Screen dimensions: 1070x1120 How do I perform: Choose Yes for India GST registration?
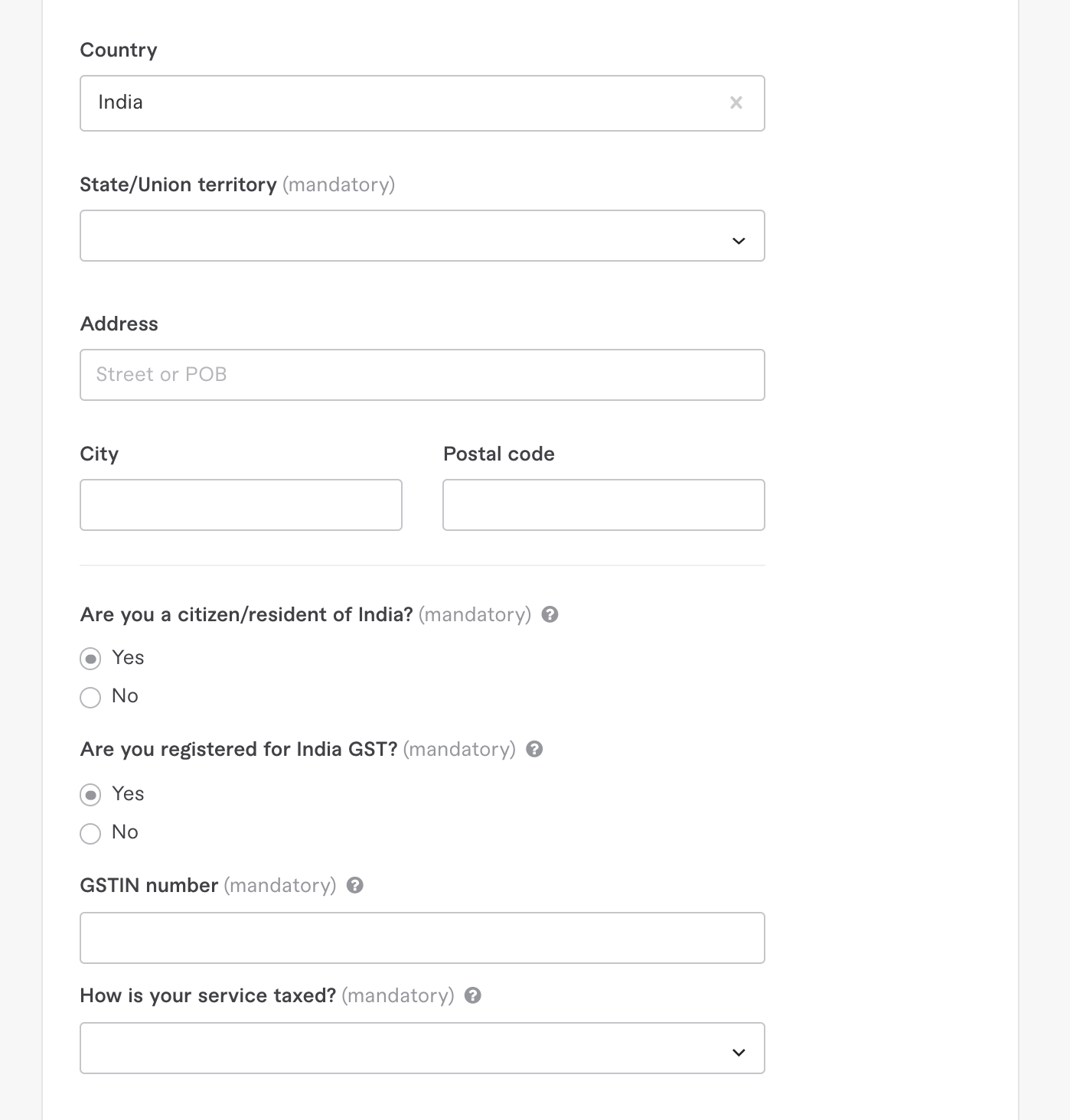pos(90,795)
